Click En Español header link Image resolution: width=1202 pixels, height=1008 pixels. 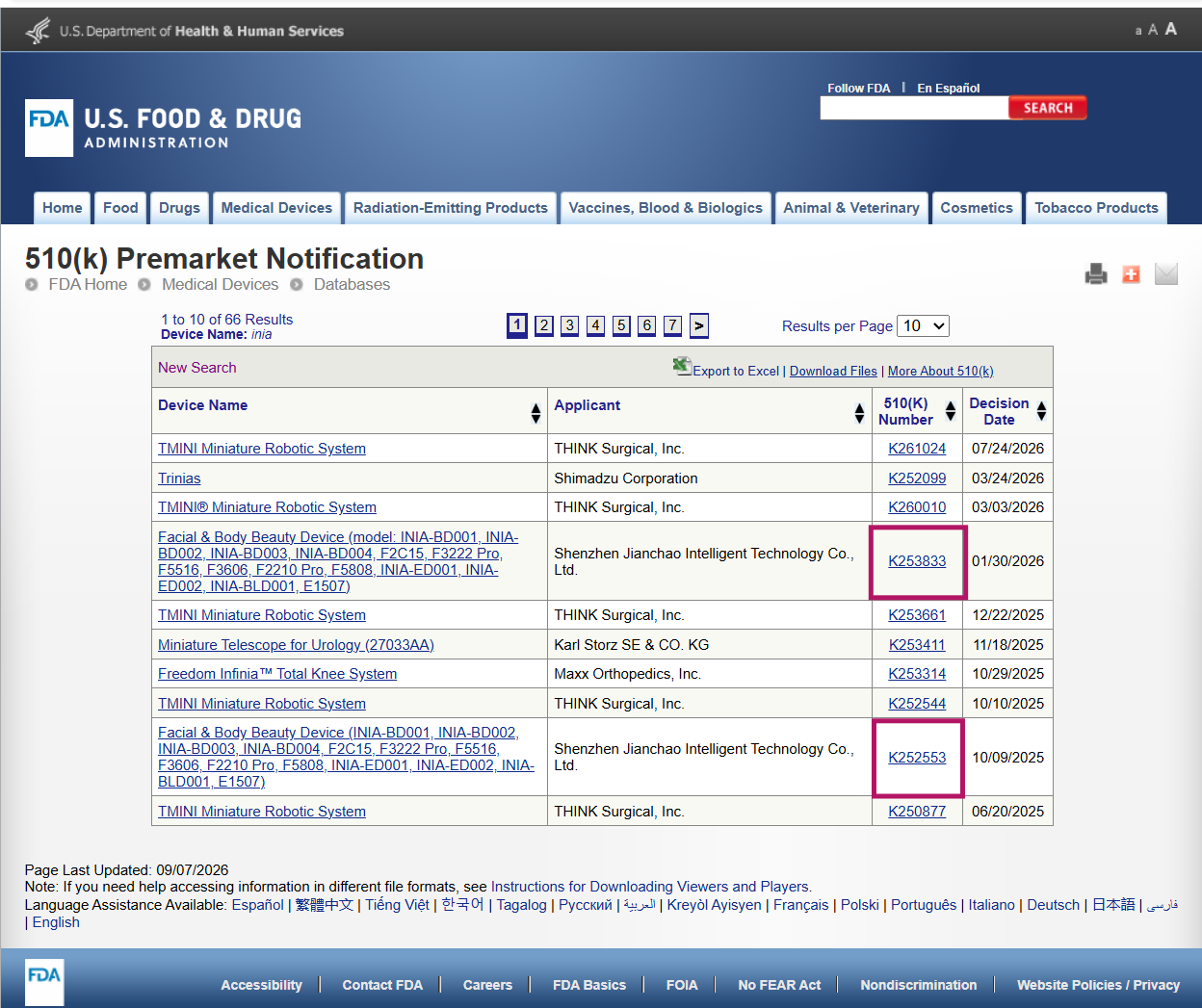coord(948,88)
